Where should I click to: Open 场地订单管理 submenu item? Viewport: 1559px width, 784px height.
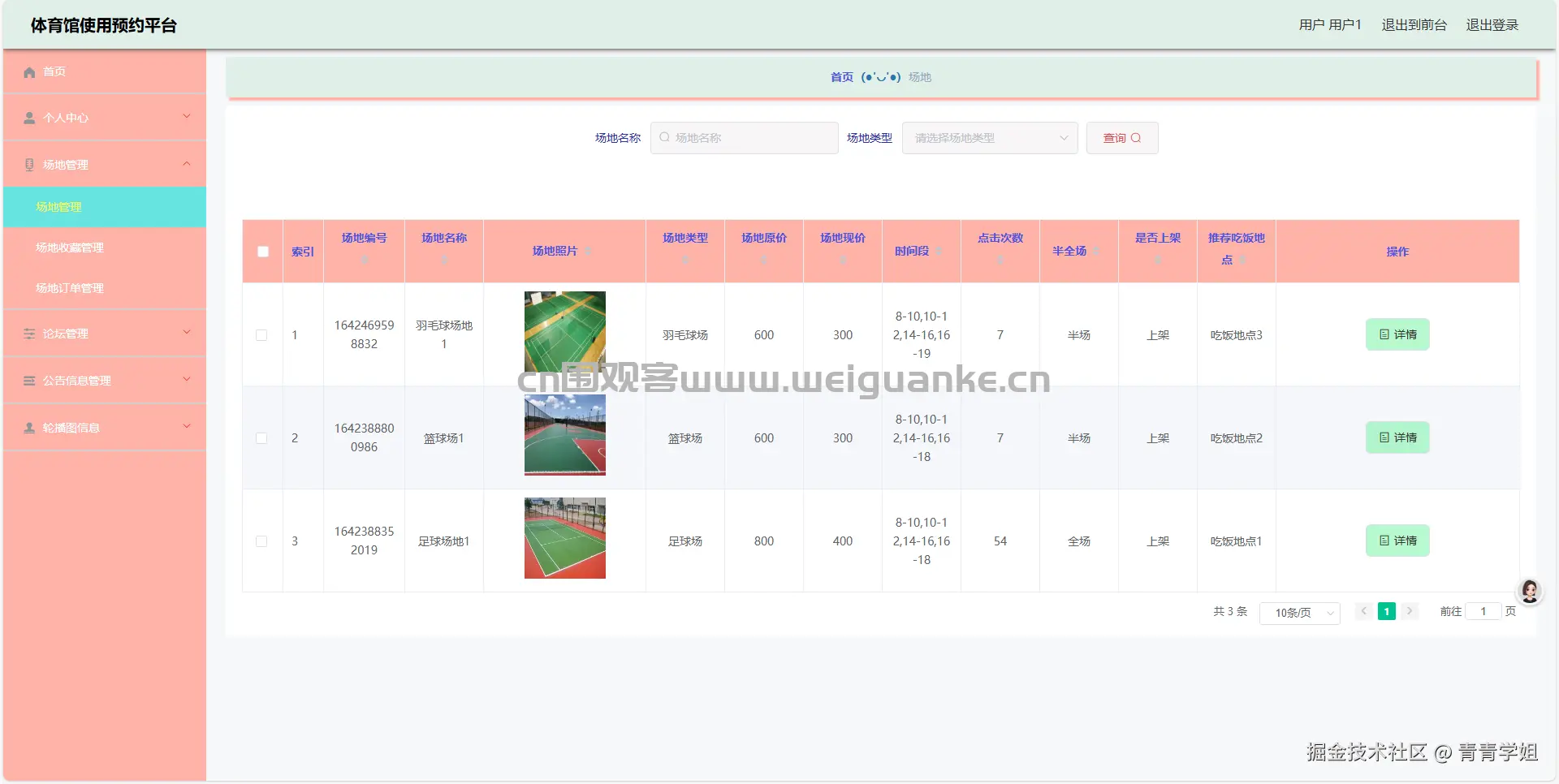105,288
